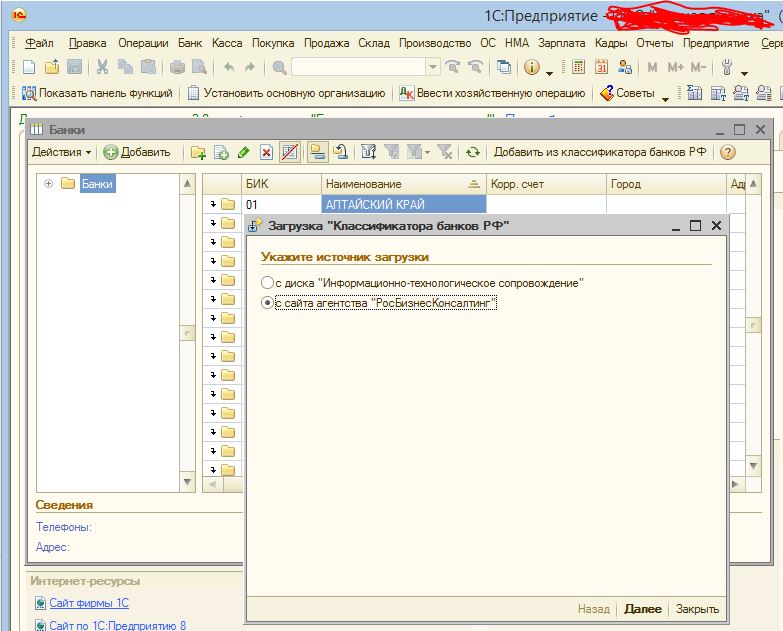The height and width of the screenshot is (631, 783).
Task: Open dropdown arrow next to wrench icon
Action: [744, 73]
